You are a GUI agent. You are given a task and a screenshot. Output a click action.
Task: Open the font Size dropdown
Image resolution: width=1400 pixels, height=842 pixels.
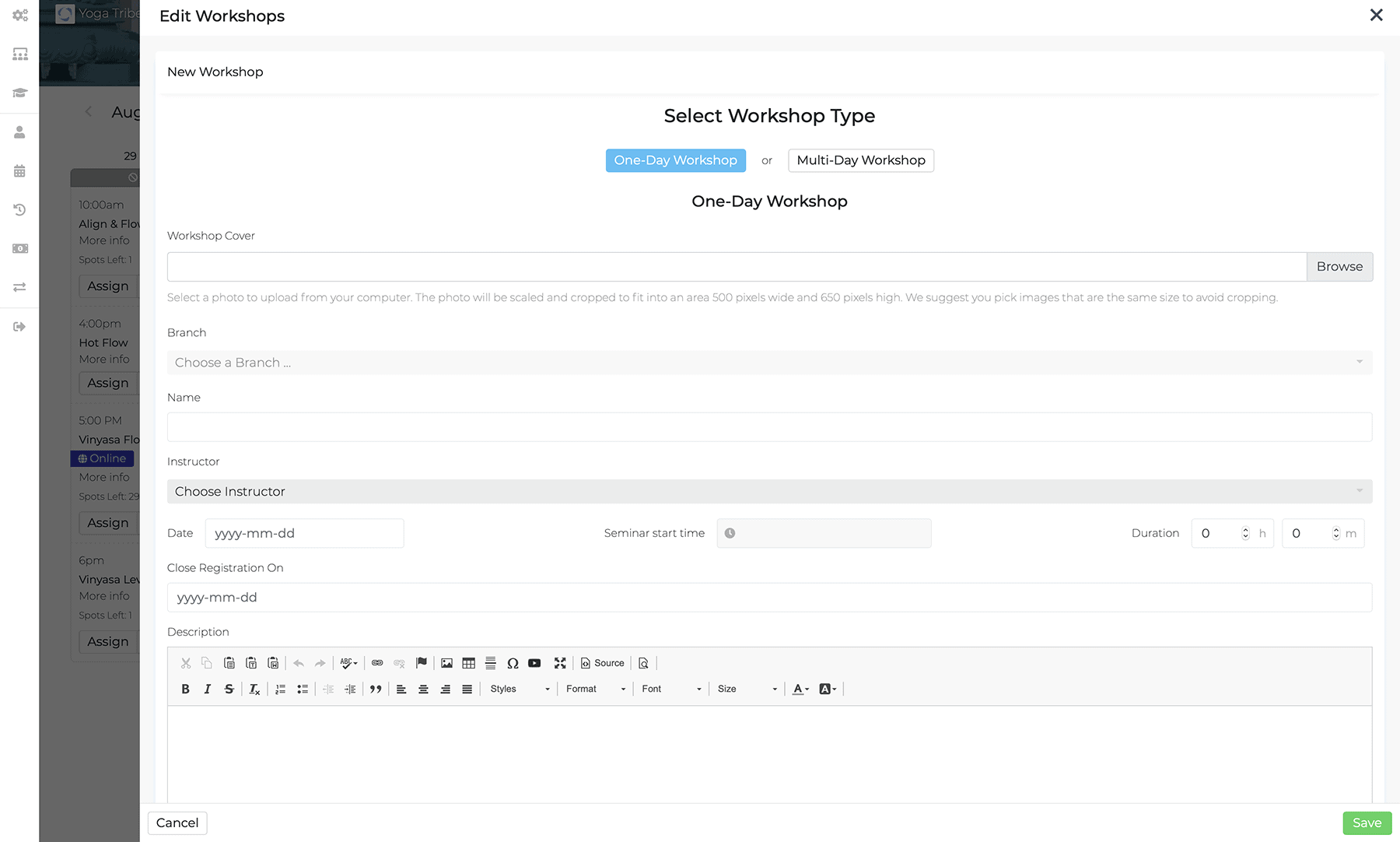pyautogui.click(x=747, y=689)
